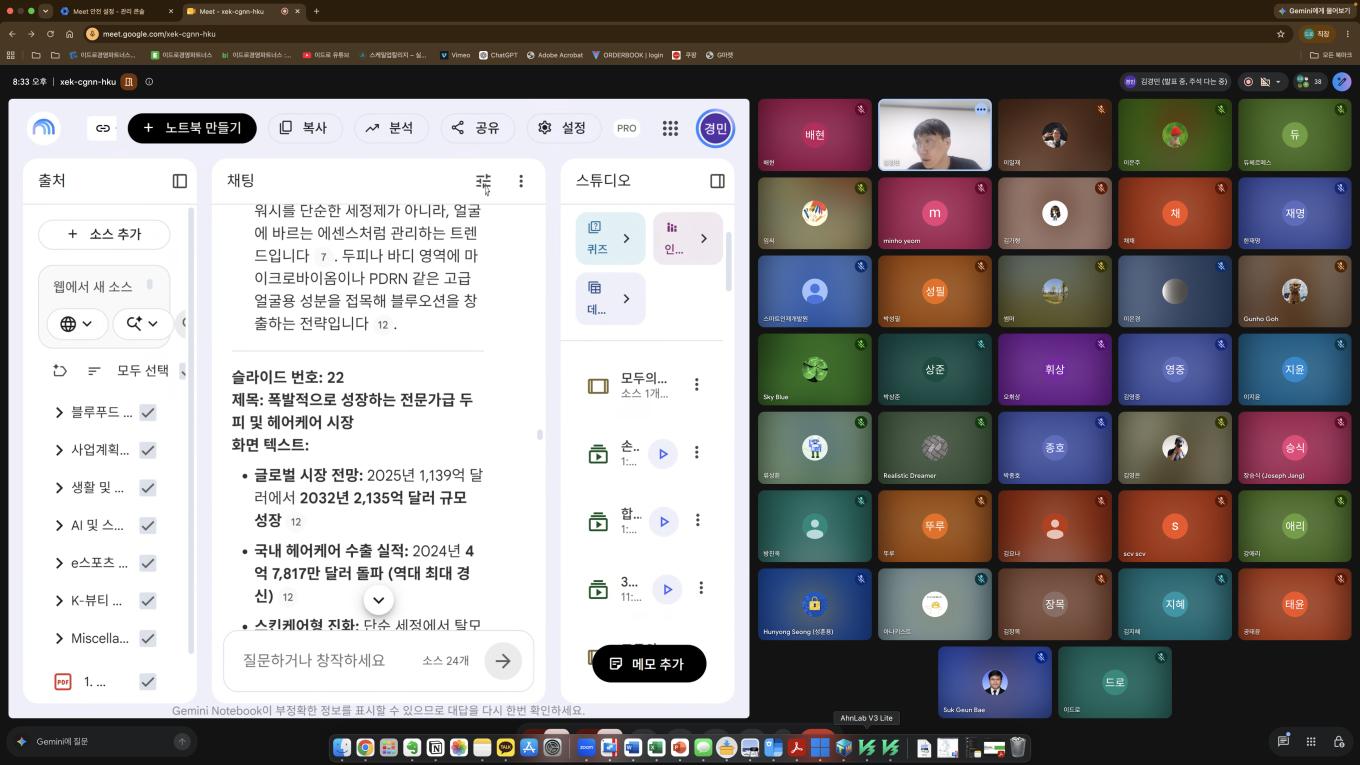This screenshot has width=1360, height=765.
Task: Click the NotebookLM logo icon
Action: coord(44,128)
